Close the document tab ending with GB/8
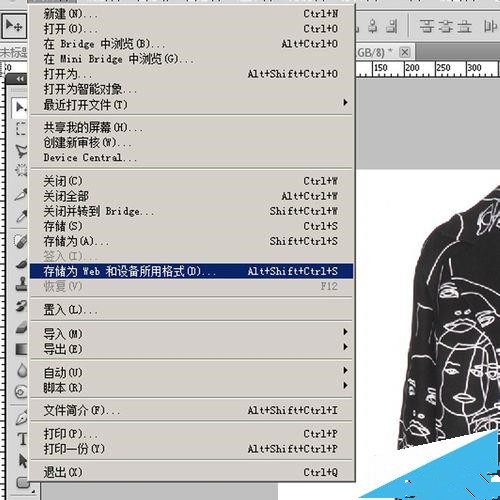The height and width of the screenshot is (500, 500). point(405,52)
